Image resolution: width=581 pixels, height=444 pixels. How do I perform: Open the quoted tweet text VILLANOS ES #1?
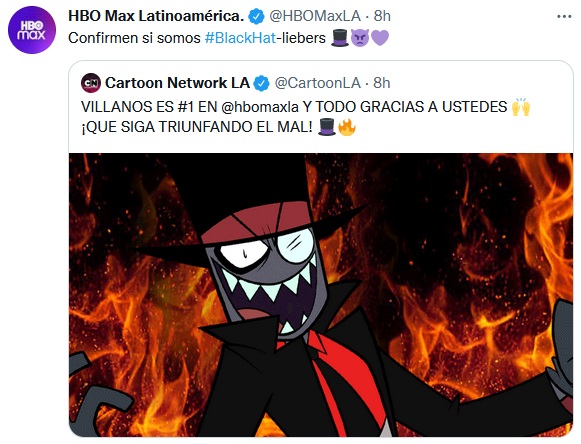tap(306, 117)
